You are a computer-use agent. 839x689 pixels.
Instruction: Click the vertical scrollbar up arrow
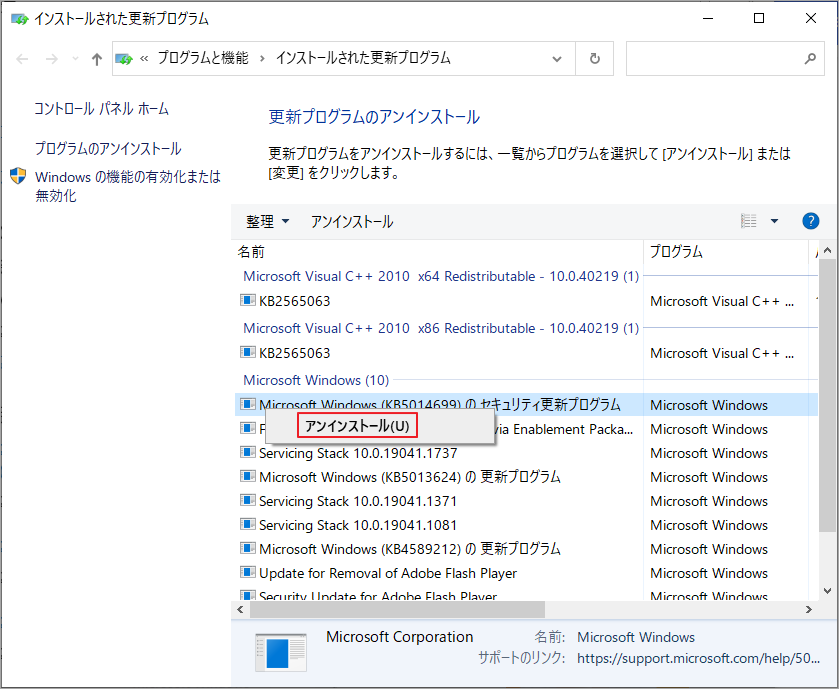point(827,250)
